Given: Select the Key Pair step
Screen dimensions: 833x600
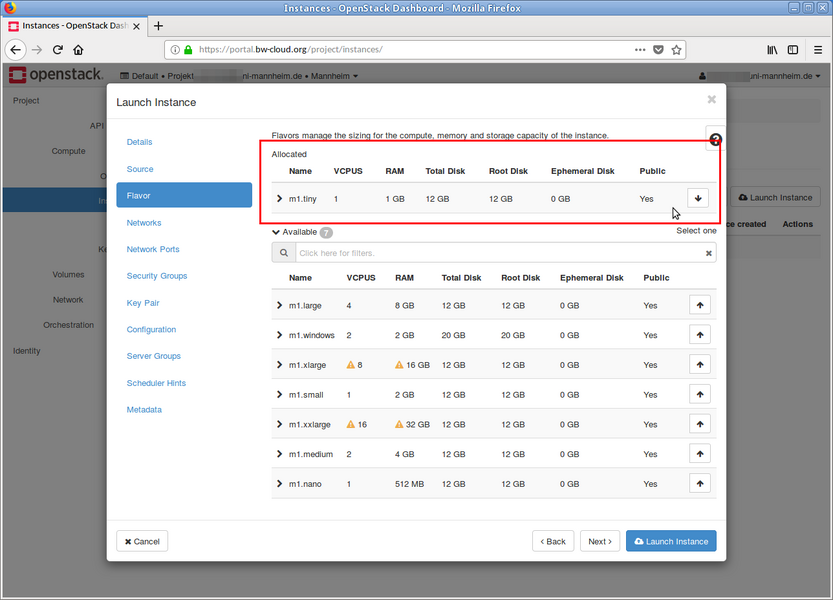Looking at the screenshot, I should click(143, 303).
